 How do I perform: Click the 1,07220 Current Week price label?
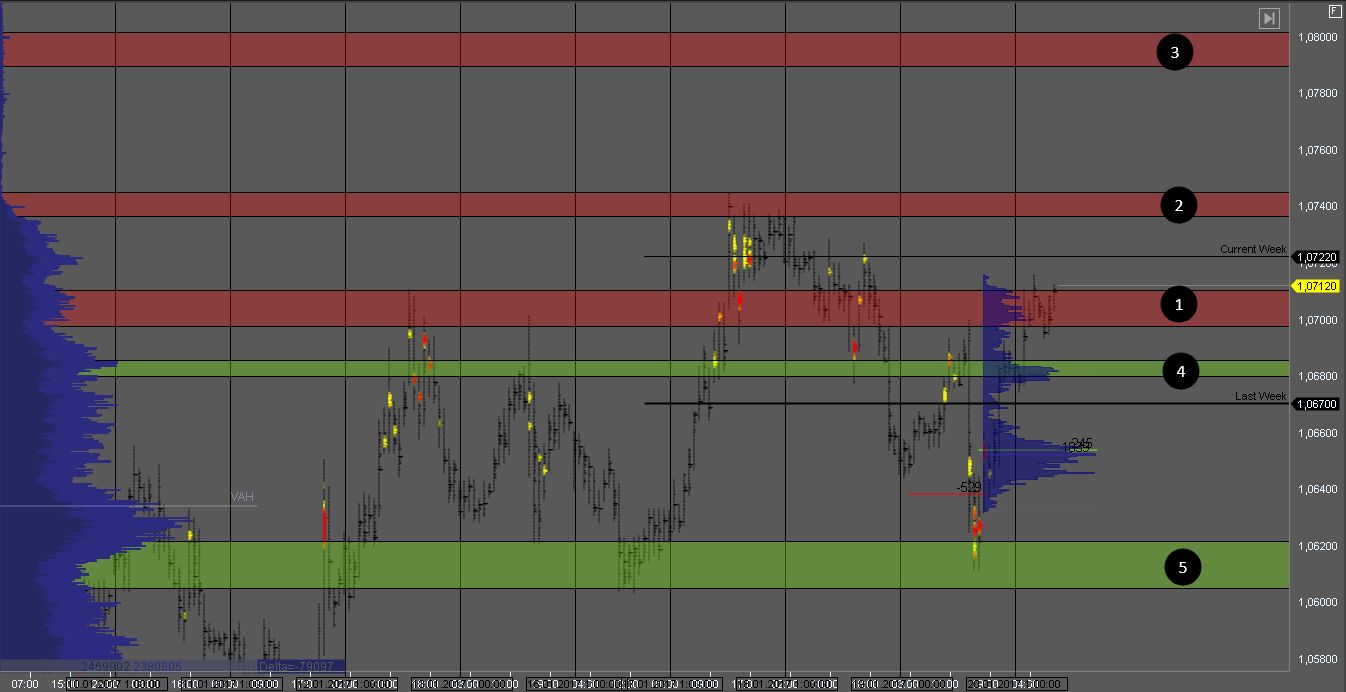1317,257
